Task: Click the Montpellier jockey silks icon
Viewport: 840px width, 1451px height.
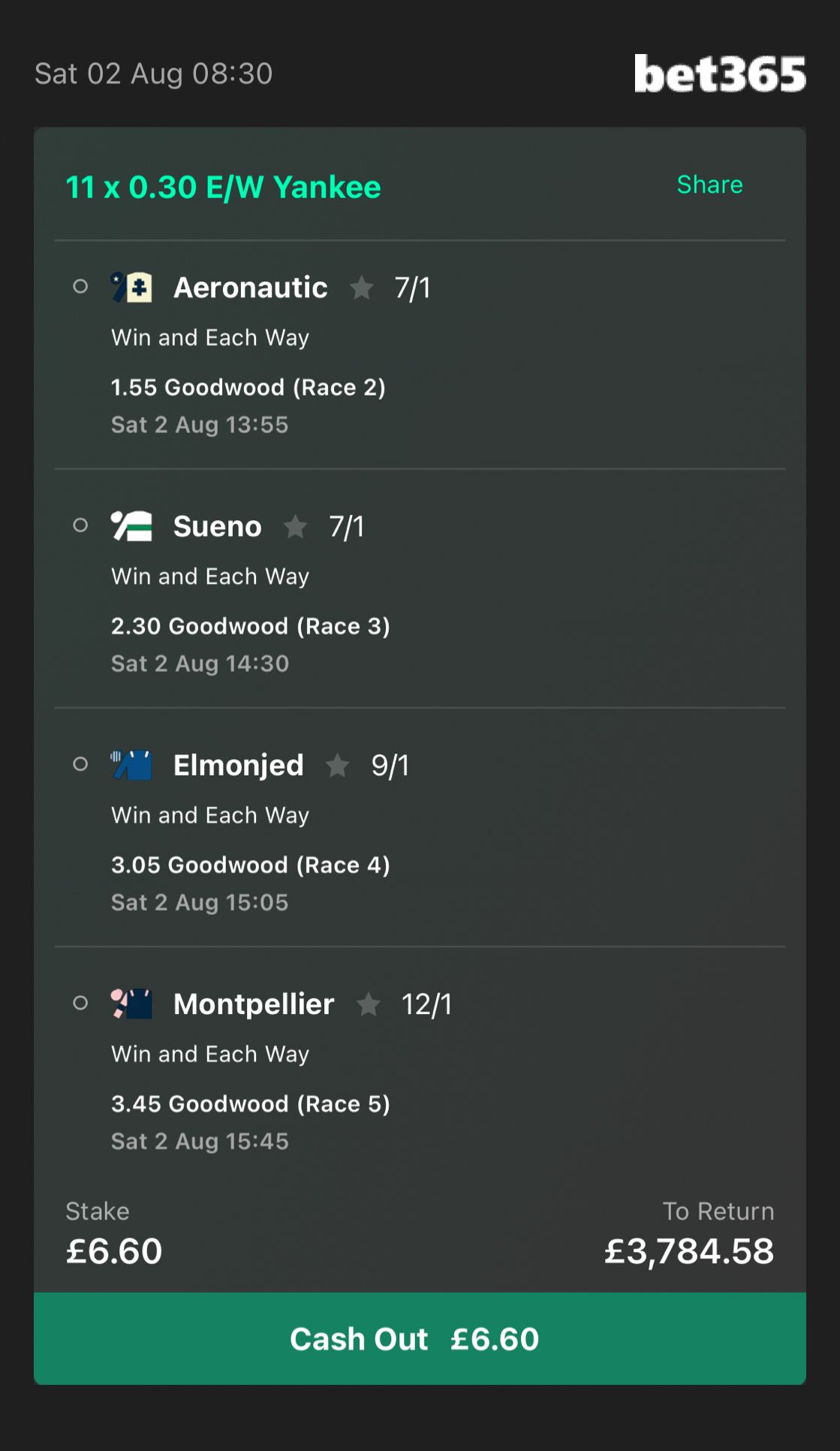Action: point(131,1004)
